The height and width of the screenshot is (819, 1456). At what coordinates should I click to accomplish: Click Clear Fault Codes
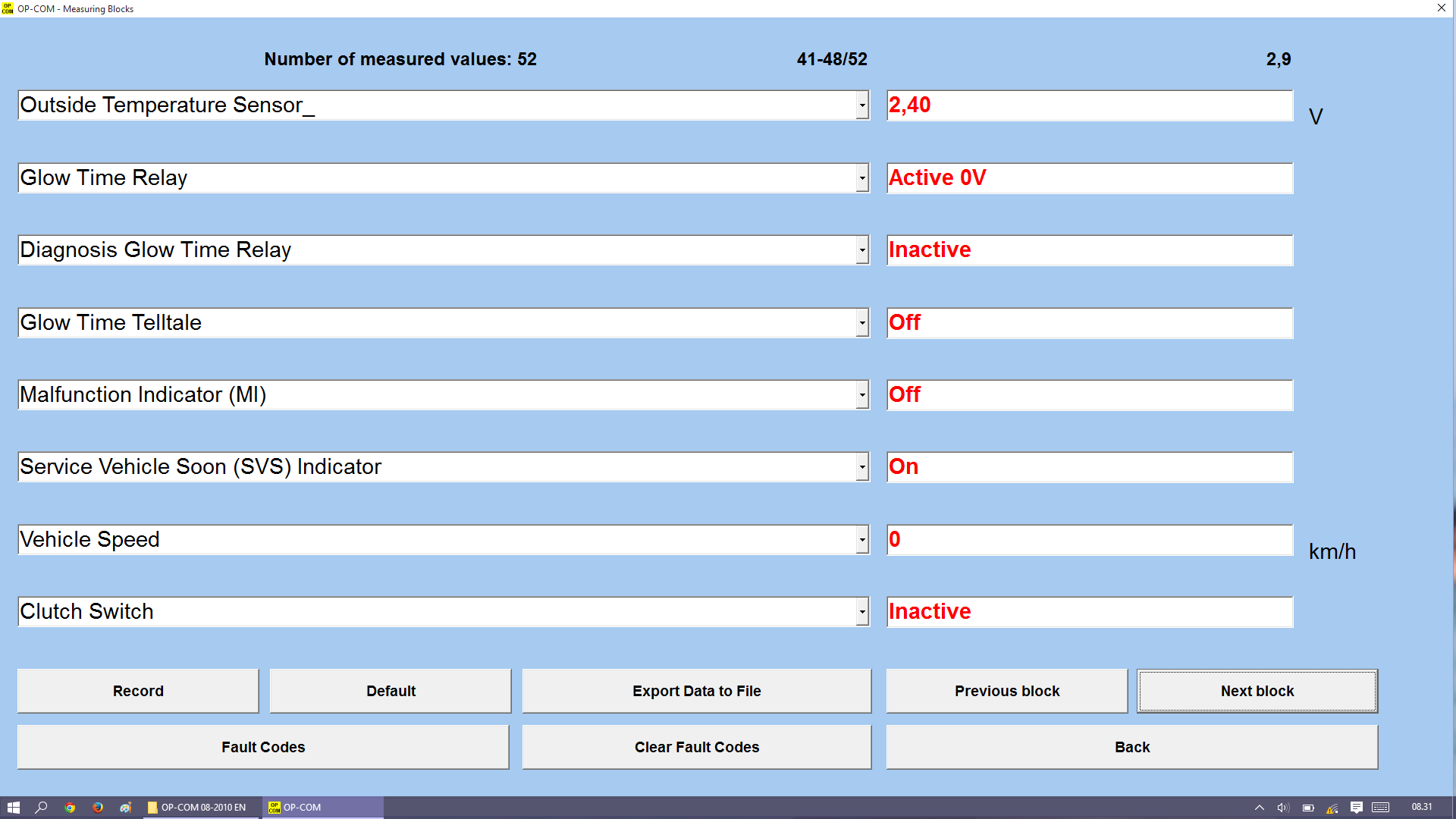(x=696, y=747)
